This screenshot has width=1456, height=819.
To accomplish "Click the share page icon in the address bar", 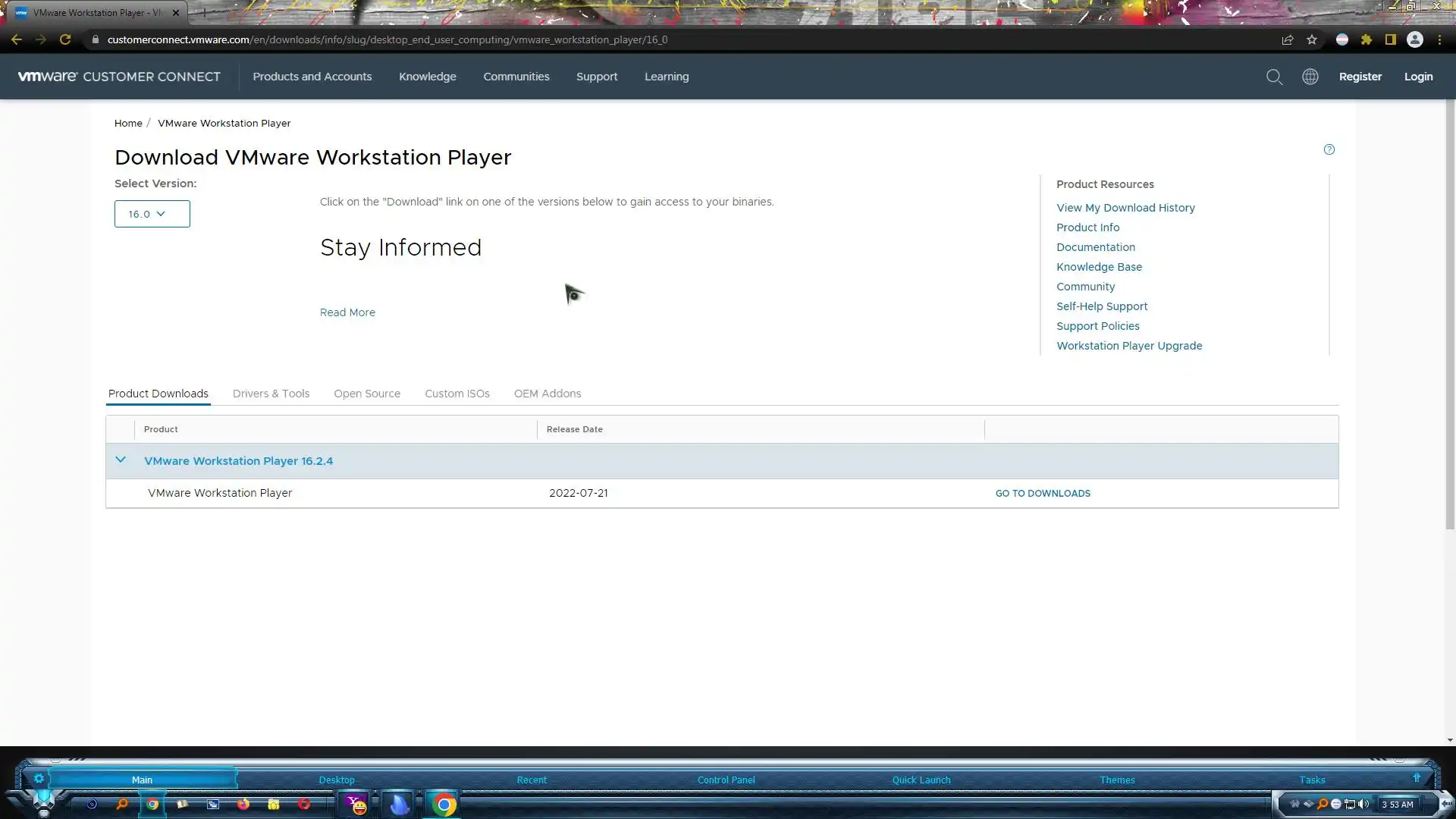I will tap(1287, 39).
